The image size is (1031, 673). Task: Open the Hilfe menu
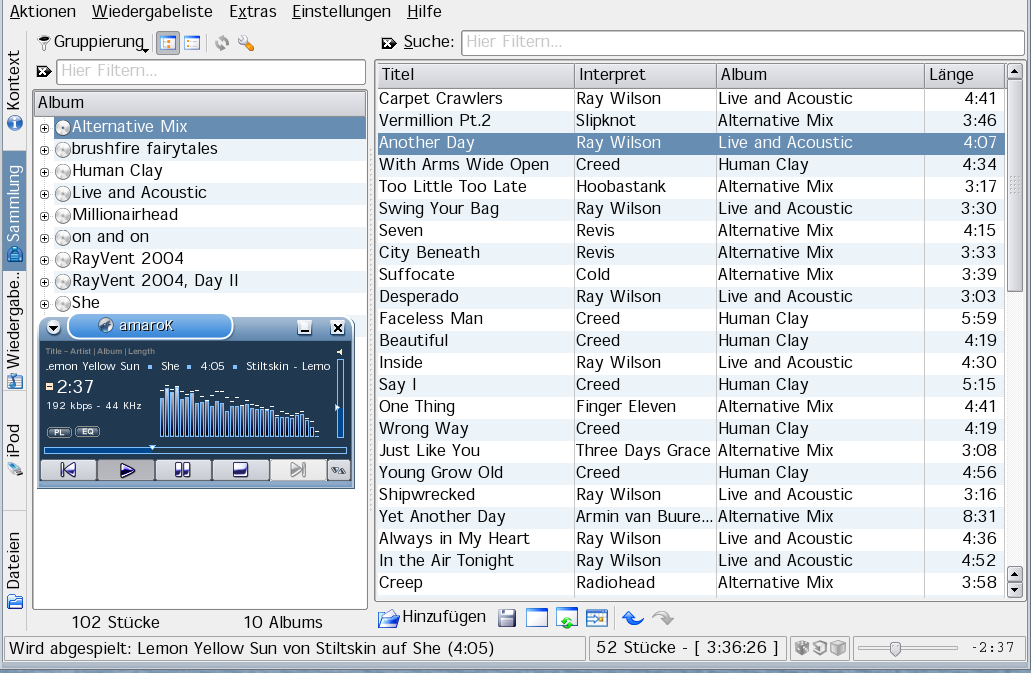pyautogui.click(x=424, y=11)
